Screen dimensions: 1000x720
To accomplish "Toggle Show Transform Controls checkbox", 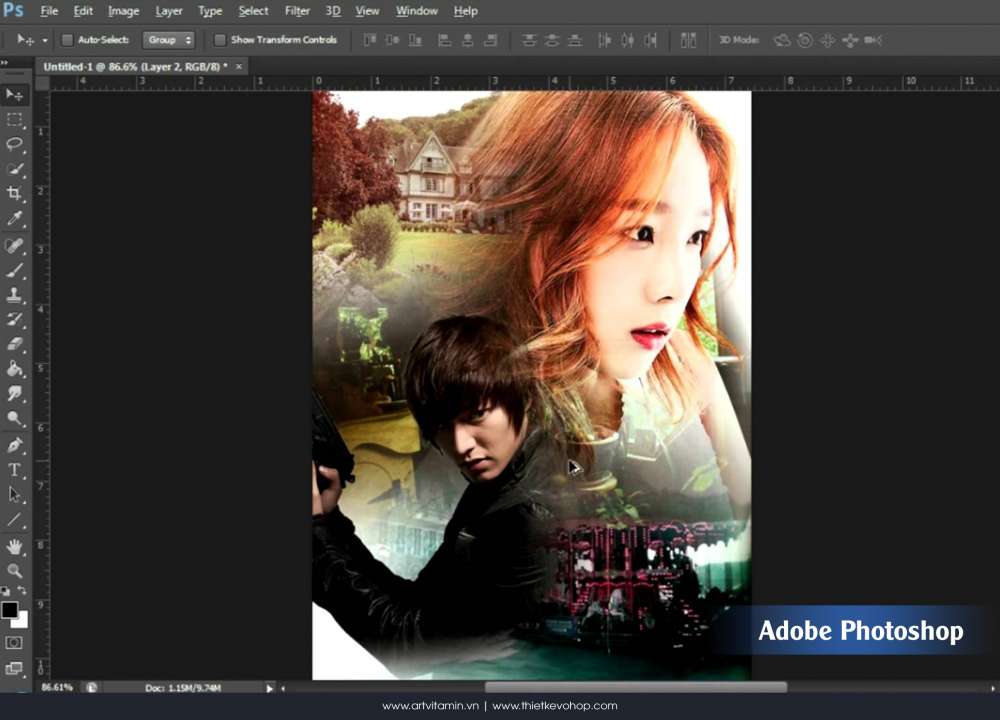I will click(x=220, y=40).
